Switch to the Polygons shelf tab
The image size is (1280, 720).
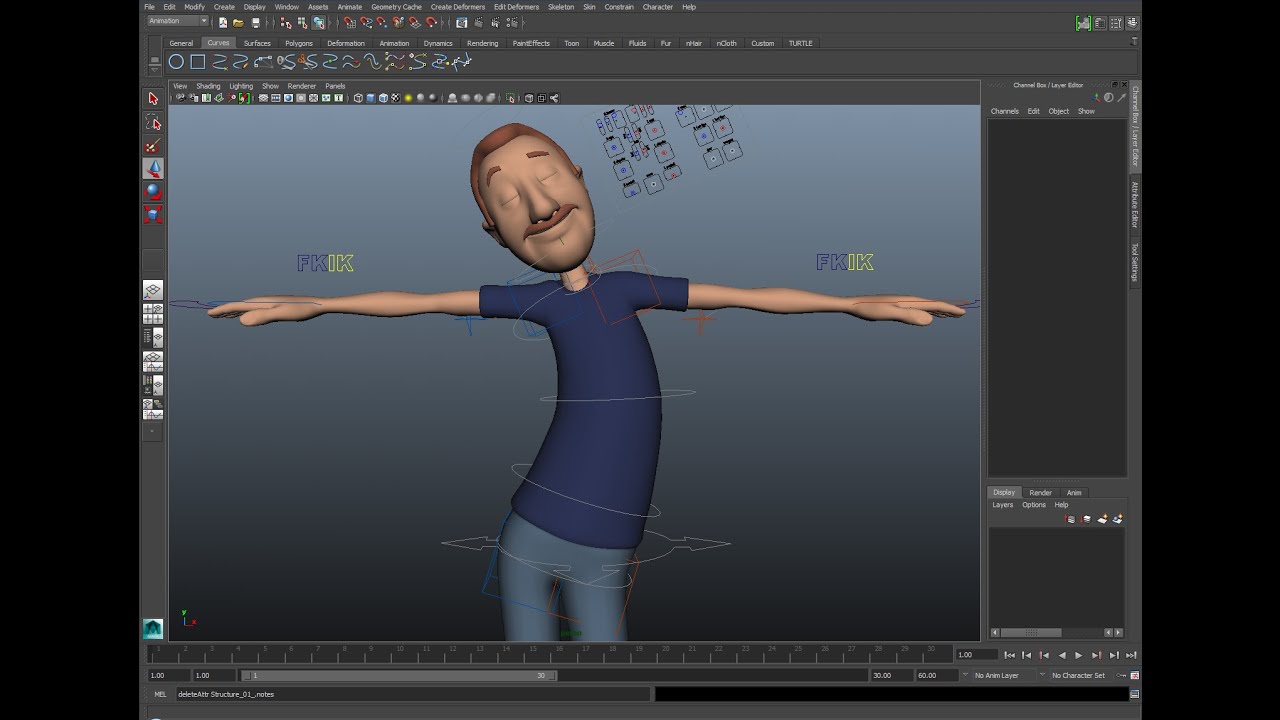click(299, 43)
